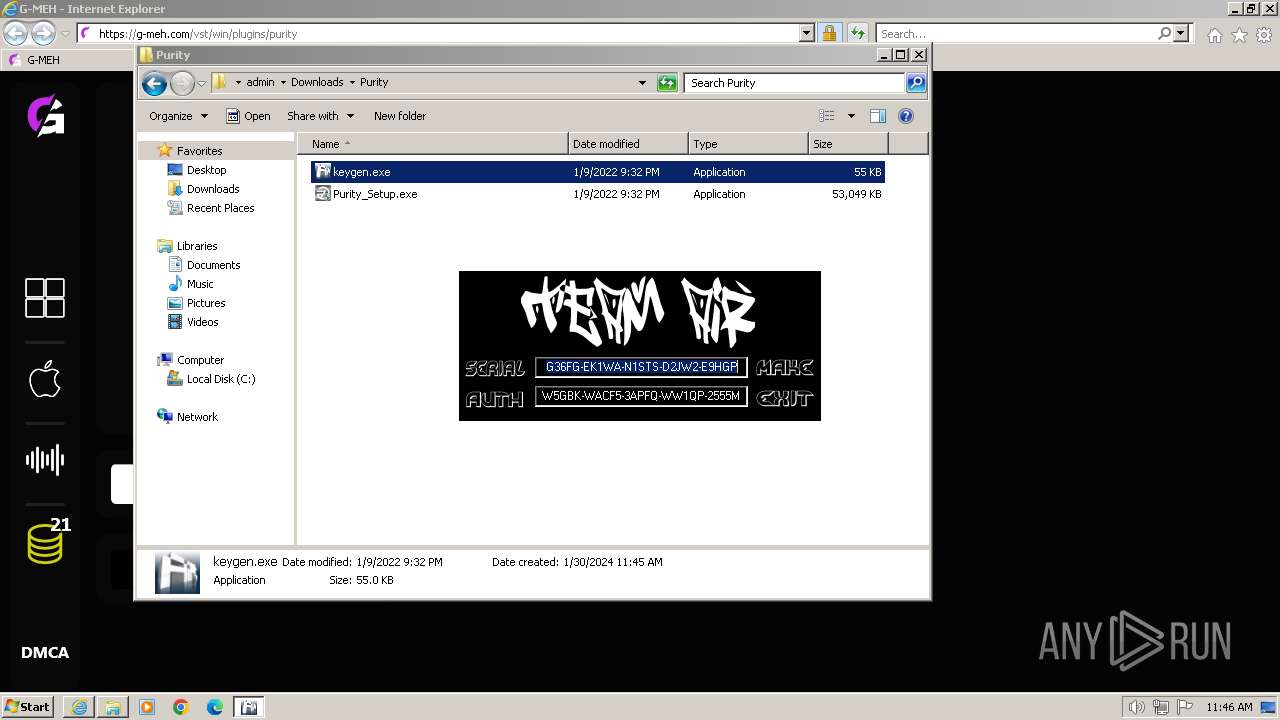Click the keygen Exit button
1280x720 pixels.
[x=785, y=398]
